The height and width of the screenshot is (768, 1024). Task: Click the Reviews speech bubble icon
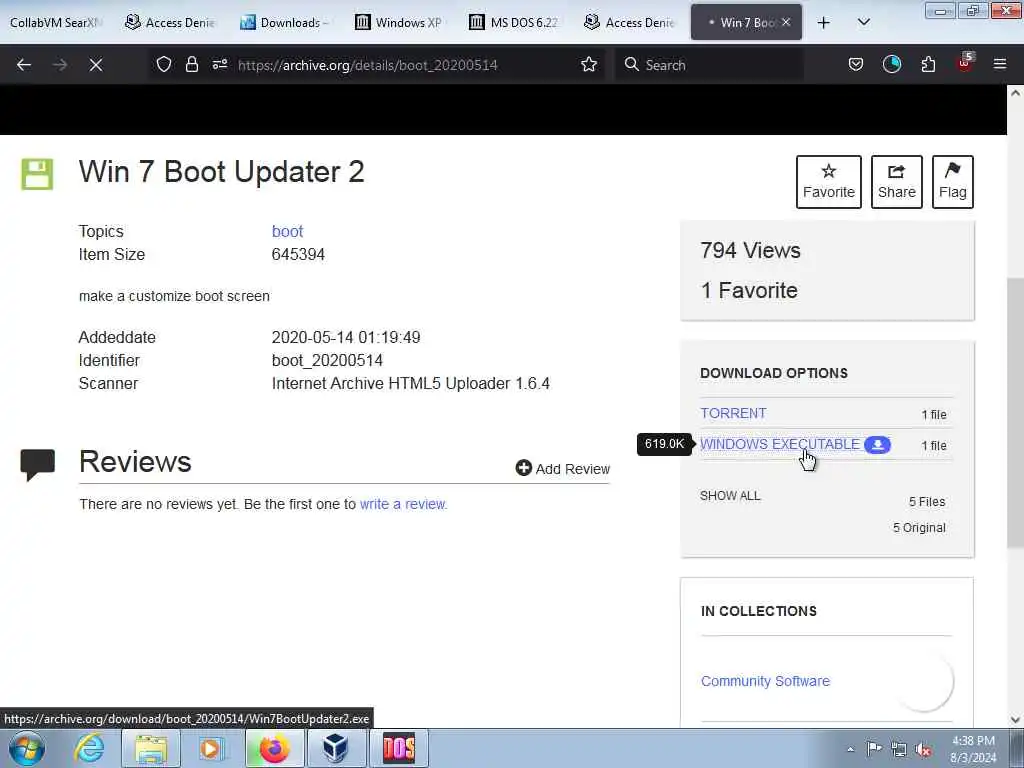point(37,465)
